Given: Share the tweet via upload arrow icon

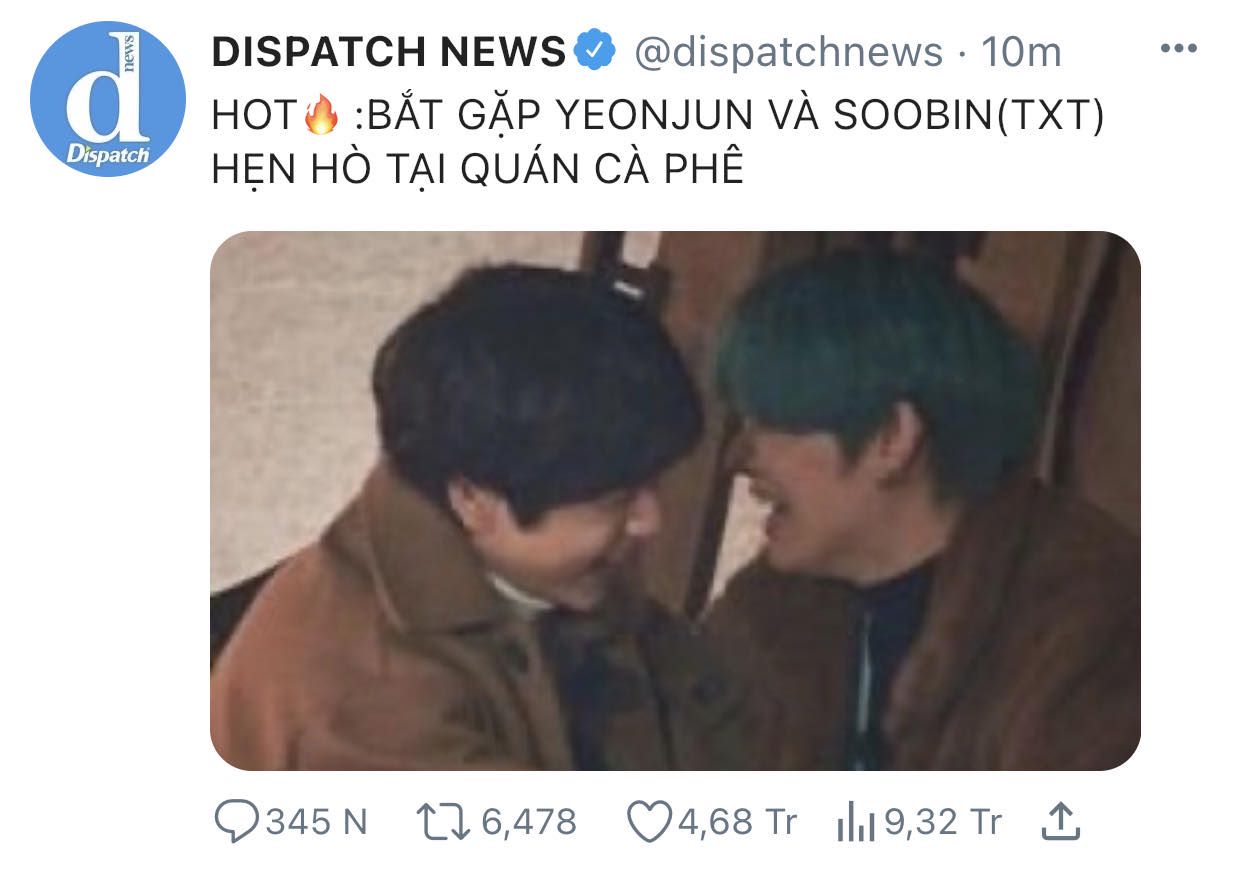Looking at the screenshot, I should coord(1062,821).
